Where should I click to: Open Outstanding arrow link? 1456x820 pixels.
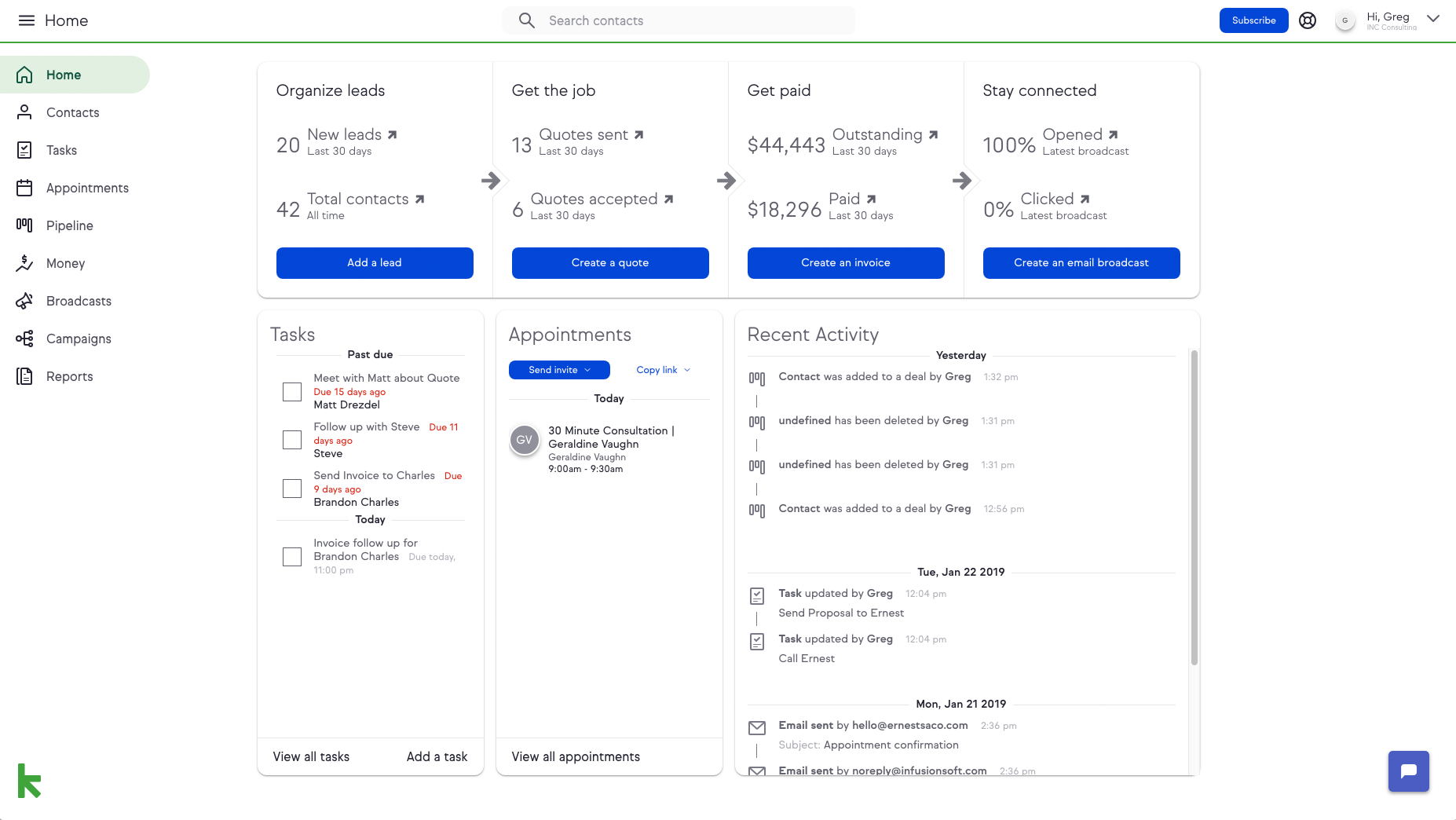[933, 135]
